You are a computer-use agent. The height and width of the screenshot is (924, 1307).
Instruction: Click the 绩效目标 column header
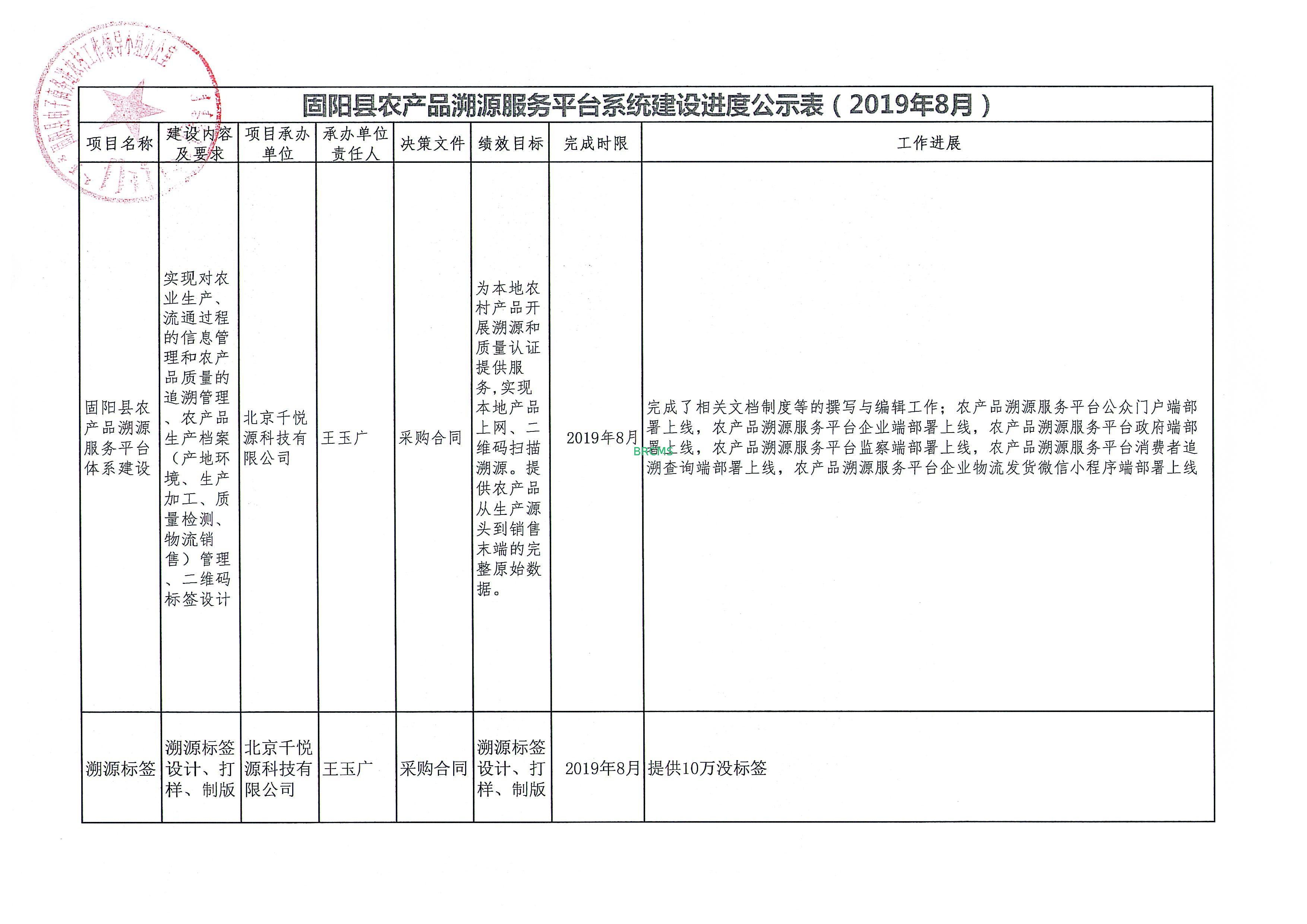tap(511, 143)
